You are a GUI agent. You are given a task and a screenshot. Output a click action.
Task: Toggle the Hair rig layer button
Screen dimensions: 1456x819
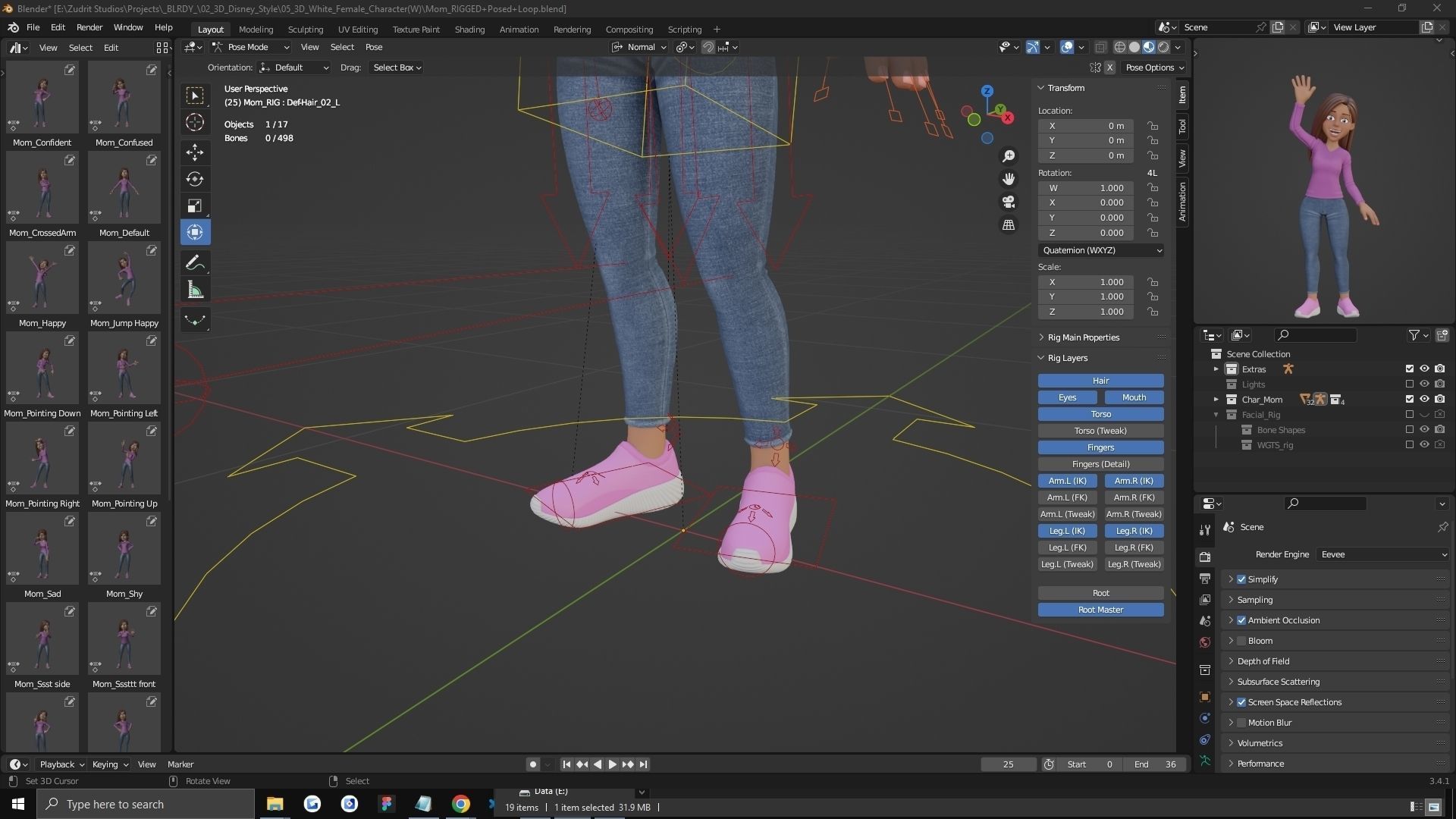(1100, 381)
